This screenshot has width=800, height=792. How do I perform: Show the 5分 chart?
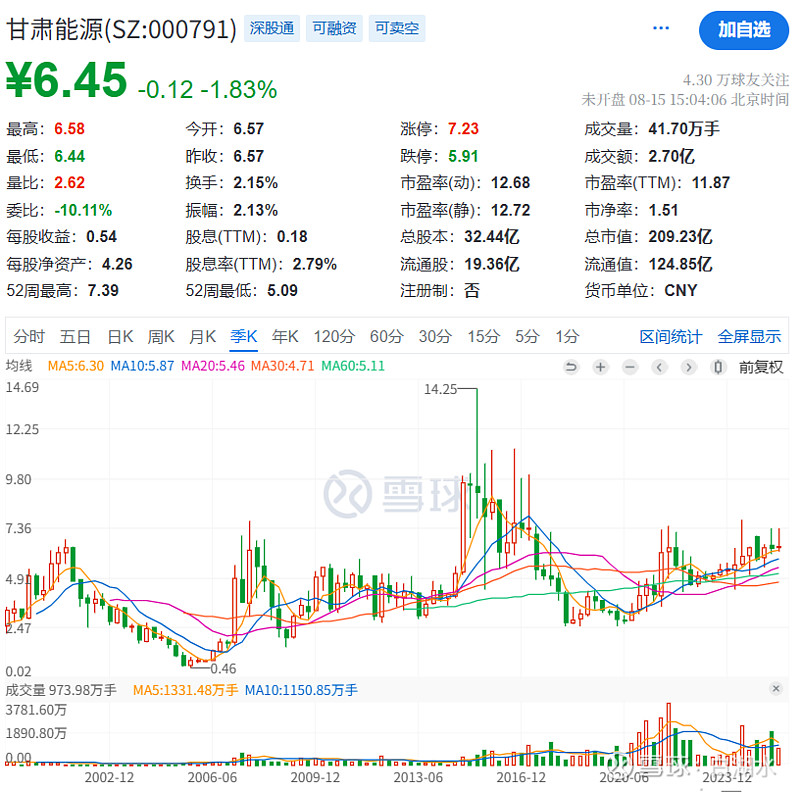(x=527, y=336)
